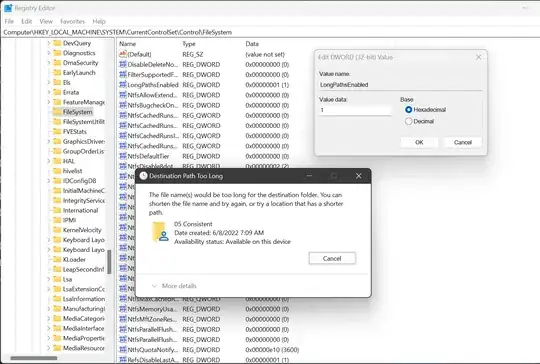
Task: Click Cancel in Destination Path Too Long dialog
Action: coord(332,258)
